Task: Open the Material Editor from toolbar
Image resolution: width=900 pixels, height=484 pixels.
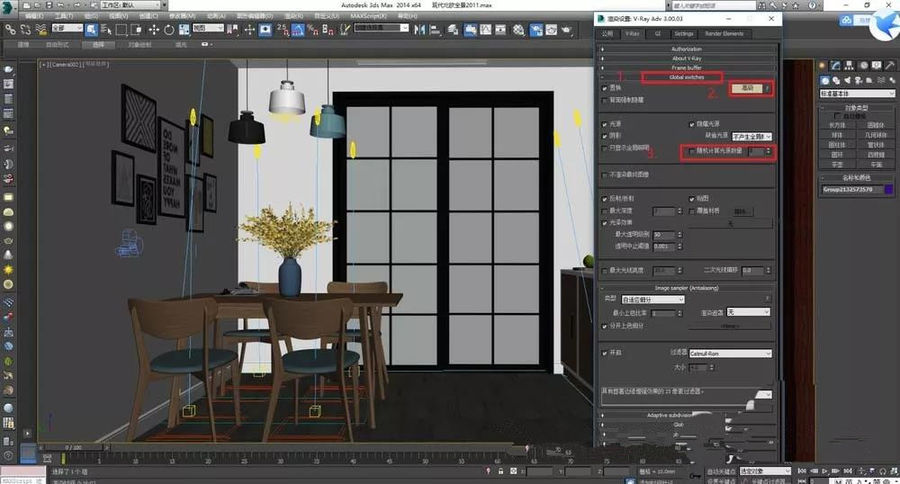Action: (518, 29)
